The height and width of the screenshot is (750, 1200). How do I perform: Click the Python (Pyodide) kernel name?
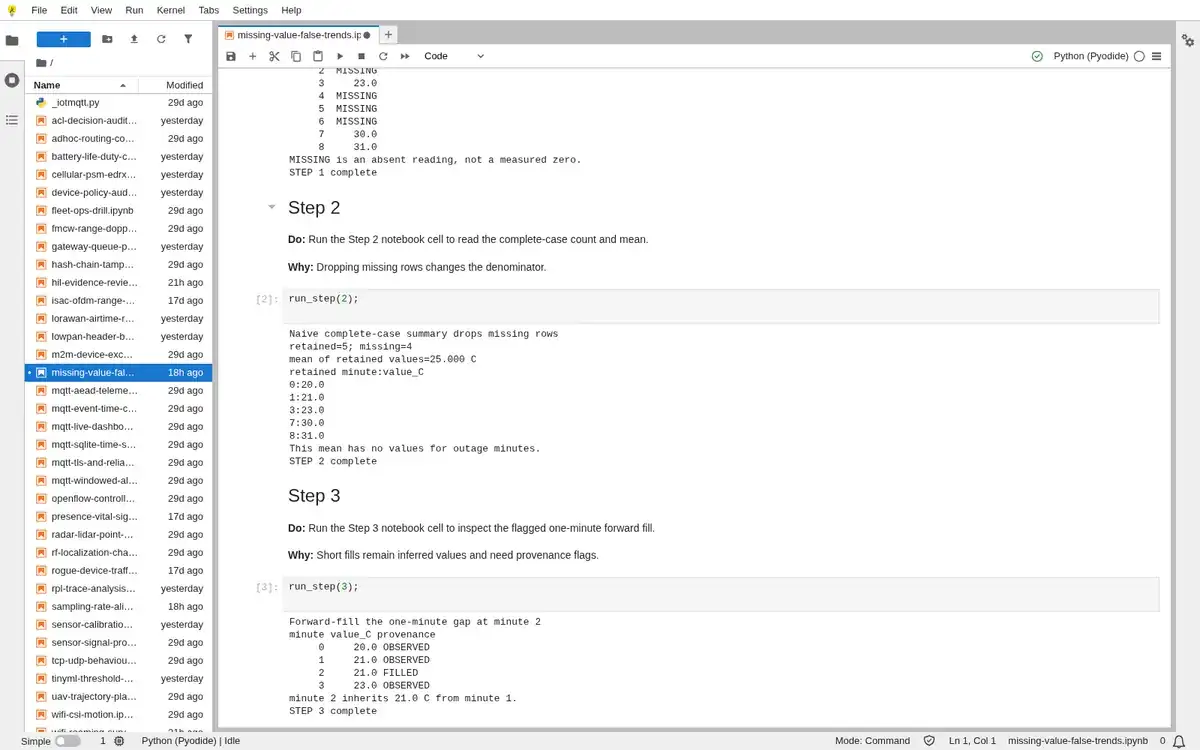(x=1091, y=56)
